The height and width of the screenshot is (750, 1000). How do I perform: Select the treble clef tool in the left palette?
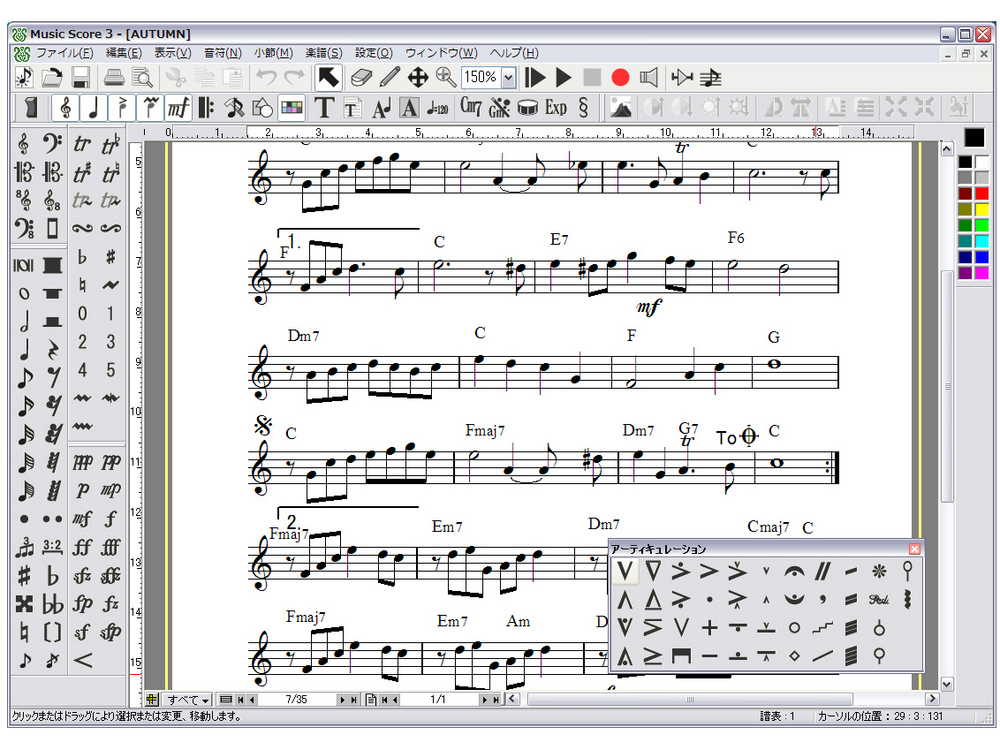23,147
